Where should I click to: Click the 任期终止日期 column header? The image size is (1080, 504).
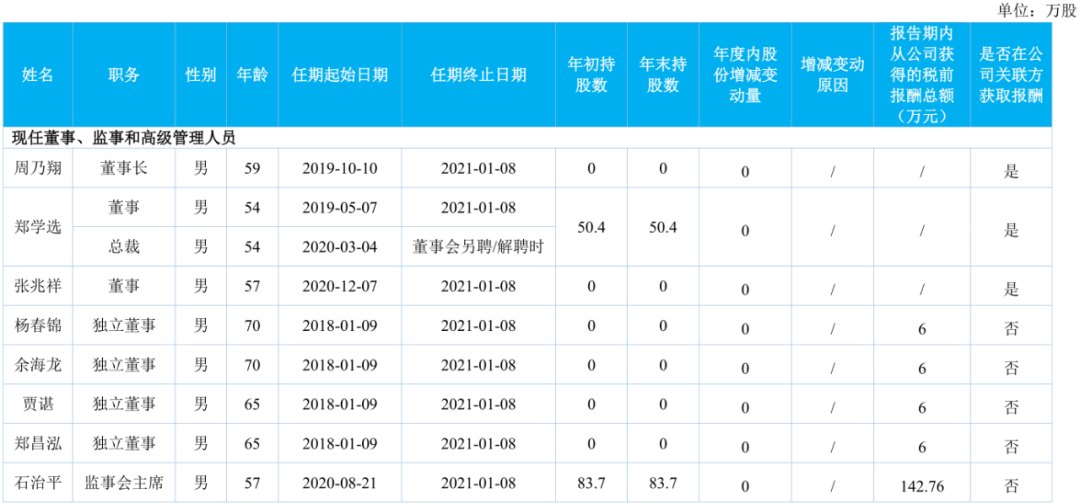click(x=478, y=75)
